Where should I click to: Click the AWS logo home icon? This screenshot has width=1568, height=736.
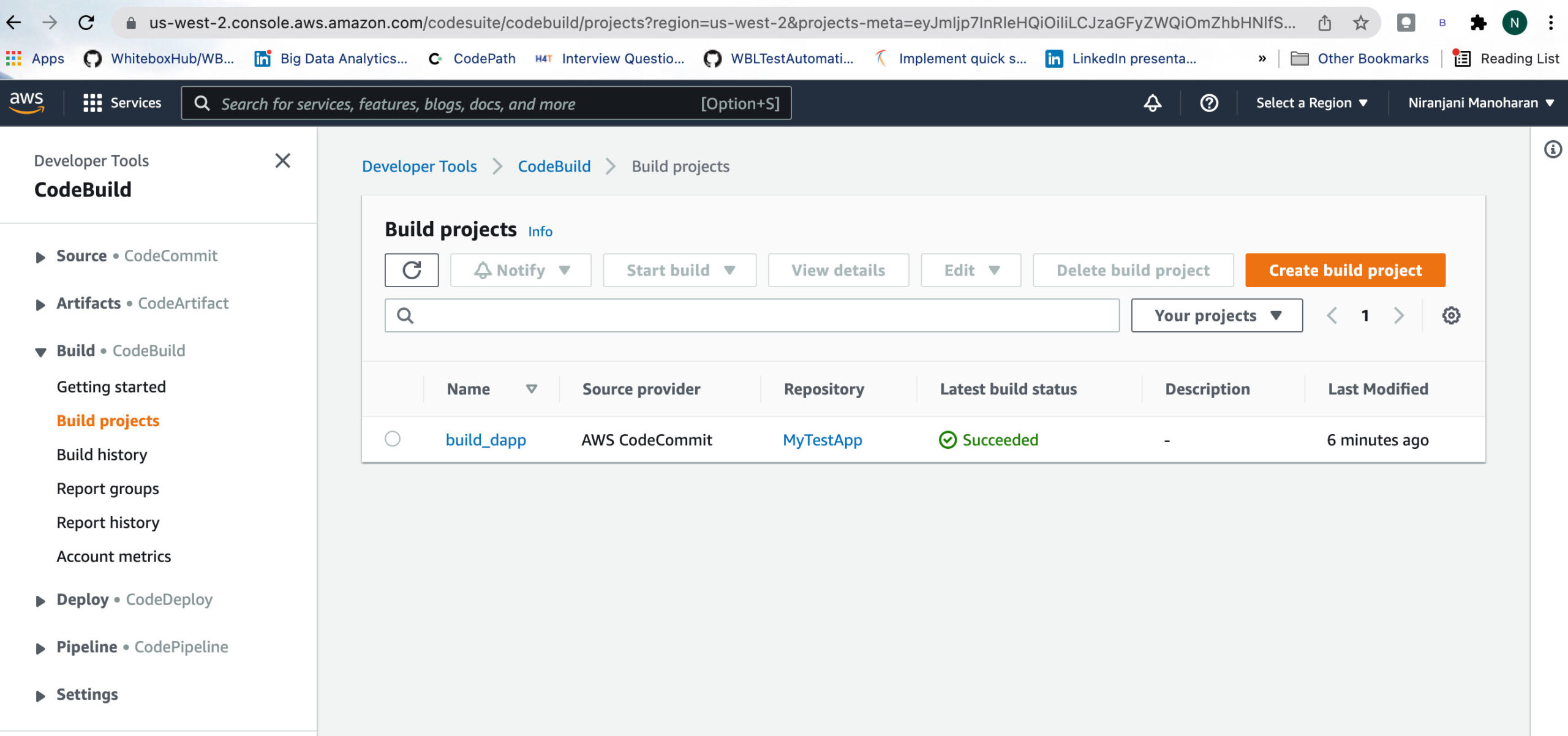coord(27,102)
